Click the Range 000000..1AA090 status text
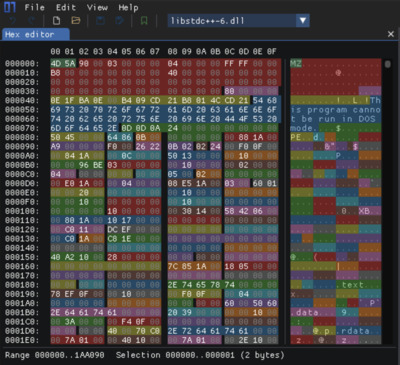Image resolution: width=400 pixels, height=365 pixels. pyautogui.click(x=55, y=355)
